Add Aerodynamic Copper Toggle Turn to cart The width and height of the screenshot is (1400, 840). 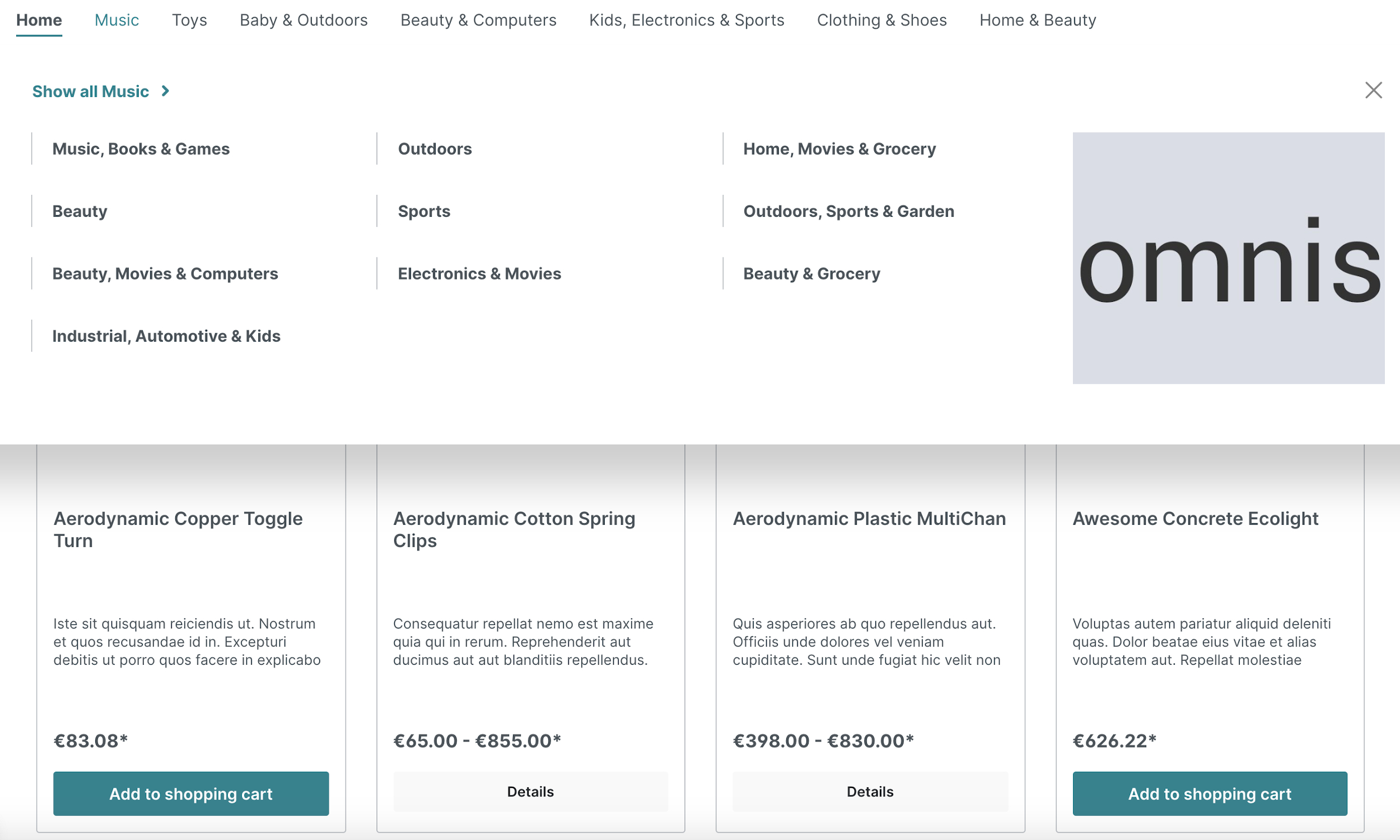coord(190,793)
